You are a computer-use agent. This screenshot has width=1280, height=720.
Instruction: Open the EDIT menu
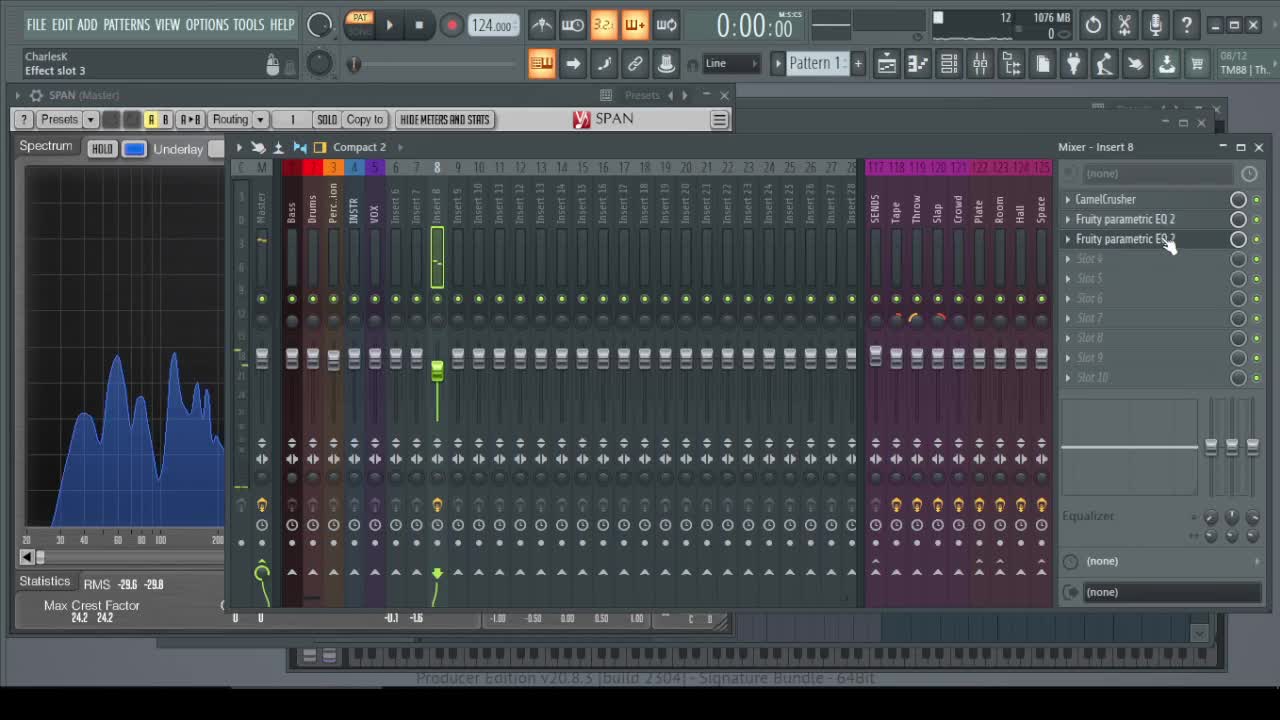62,25
